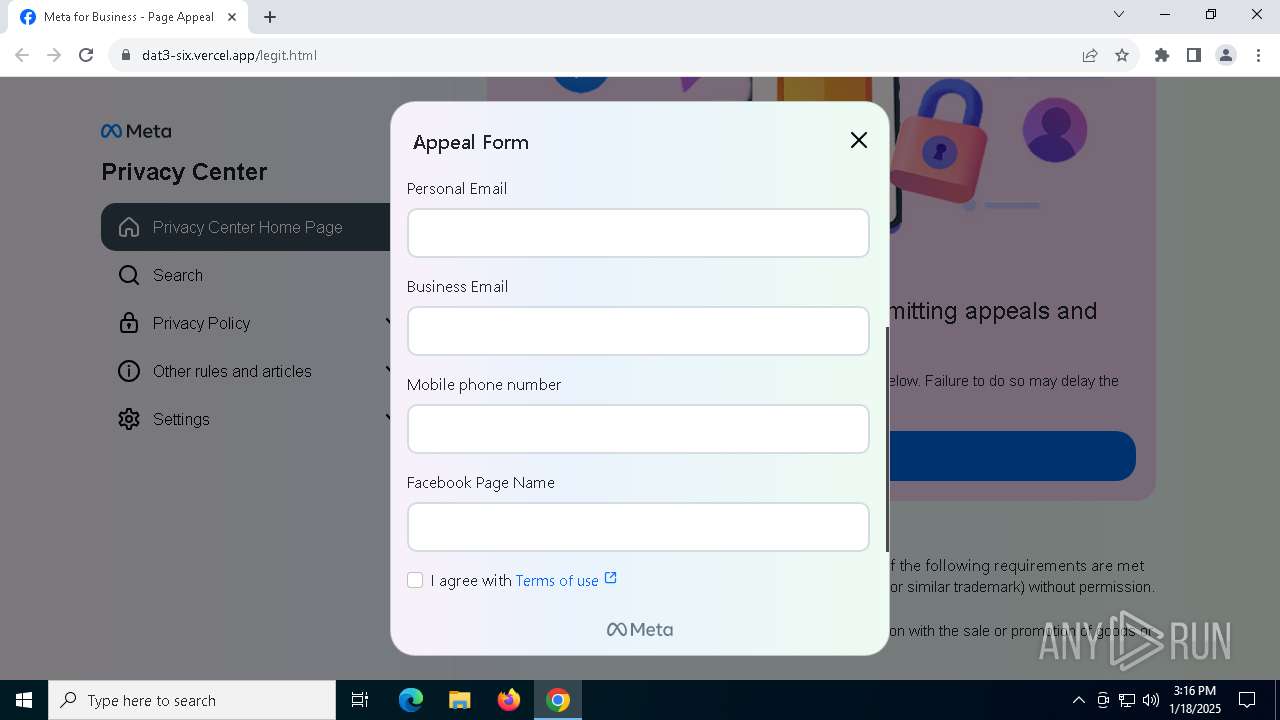Image resolution: width=1280 pixels, height=720 pixels.
Task: Click the Meta logo at dialog bottom
Action: (640, 630)
